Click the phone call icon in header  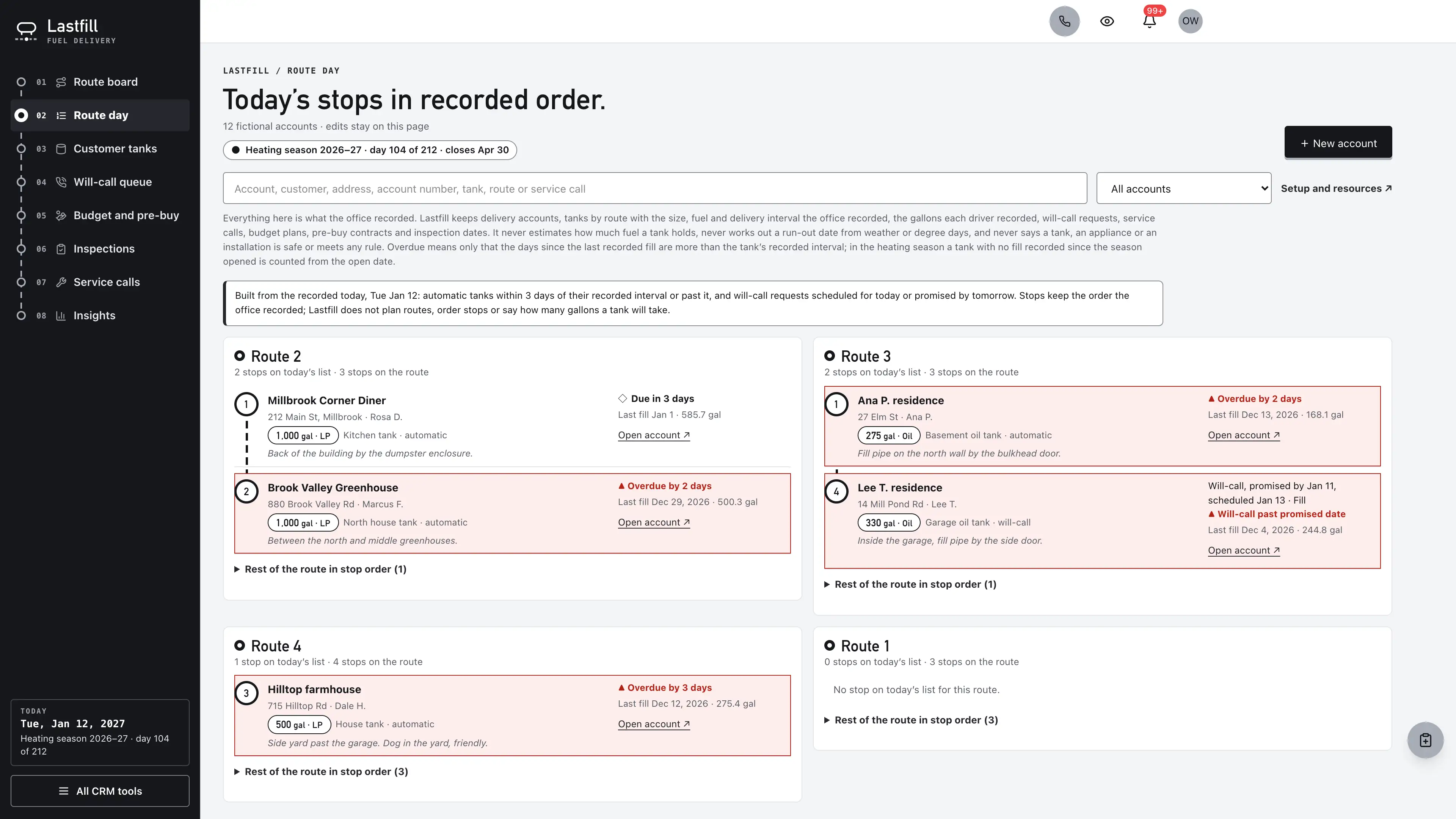(x=1064, y=21)
